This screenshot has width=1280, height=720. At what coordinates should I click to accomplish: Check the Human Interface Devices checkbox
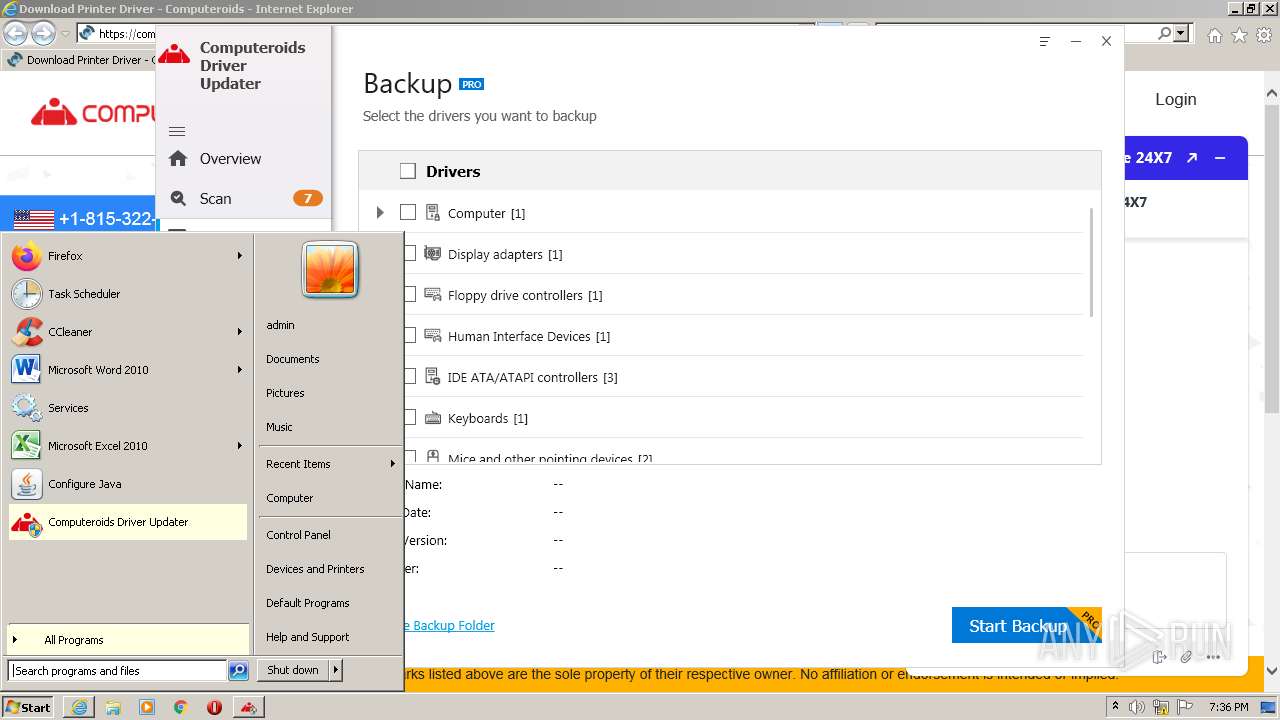pos(410,336)
